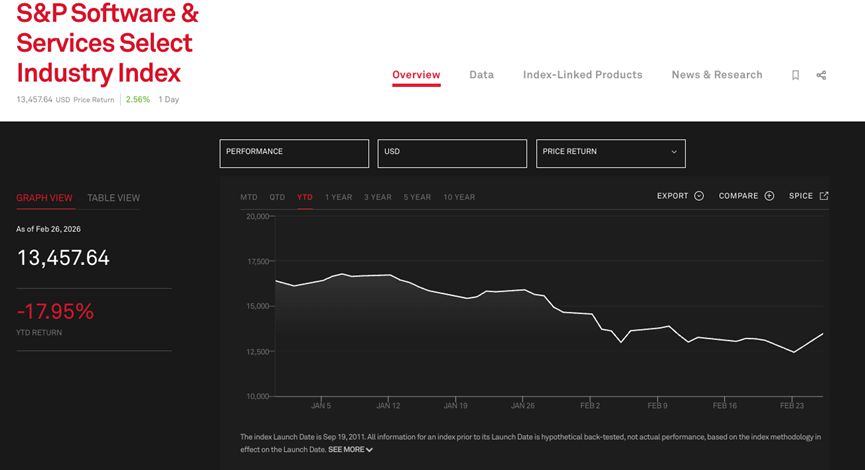Open SPICE external link icon
Viewport: 865px width, 470px height.
[x=824, y=196]
